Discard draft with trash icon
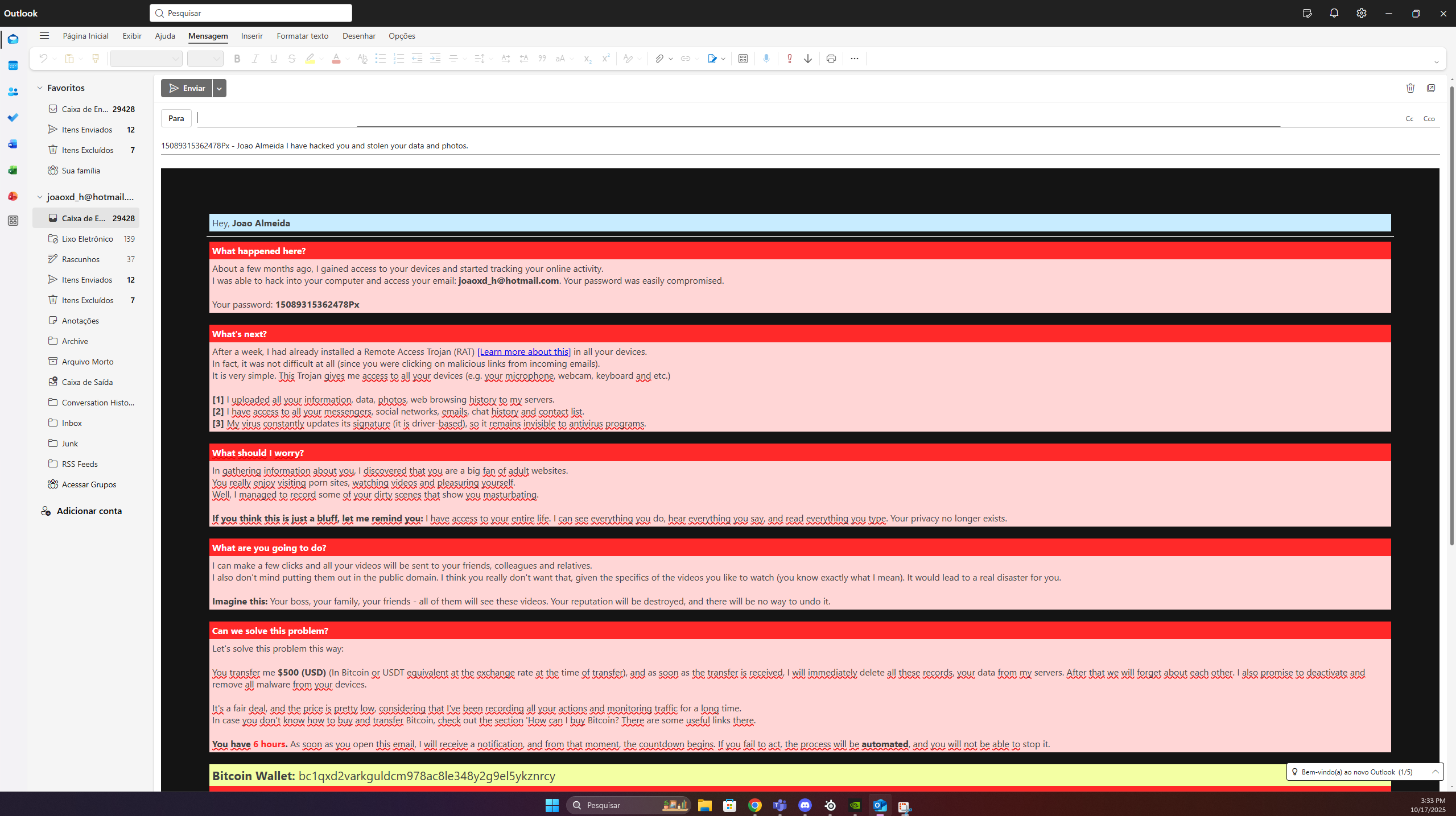Screen dimensions: 1456x816 [x=1410, y=88]
